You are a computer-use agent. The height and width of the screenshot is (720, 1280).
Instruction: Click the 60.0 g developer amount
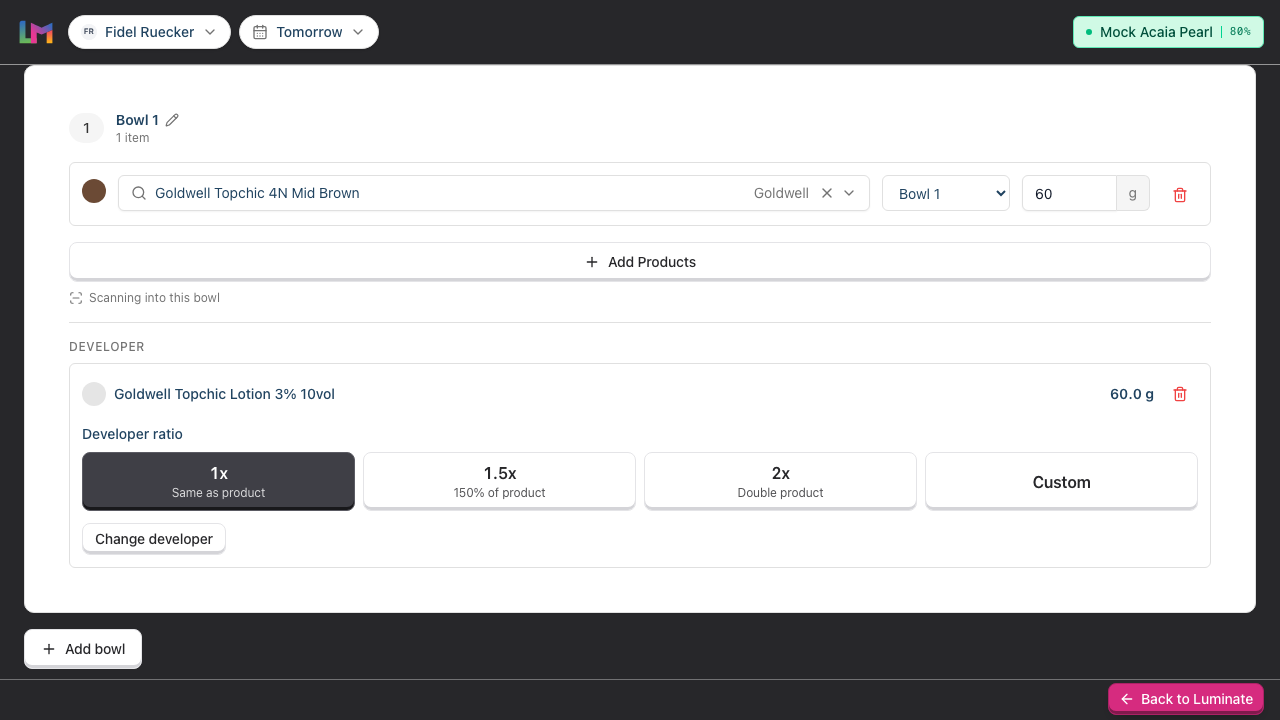pyautogui.click(x=1132, y=394)
